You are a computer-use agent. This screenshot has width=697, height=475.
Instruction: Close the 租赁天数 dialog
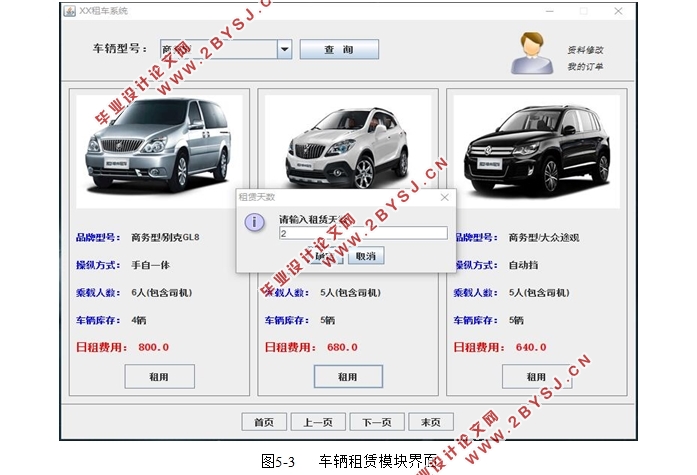click(x=444, y=198)
